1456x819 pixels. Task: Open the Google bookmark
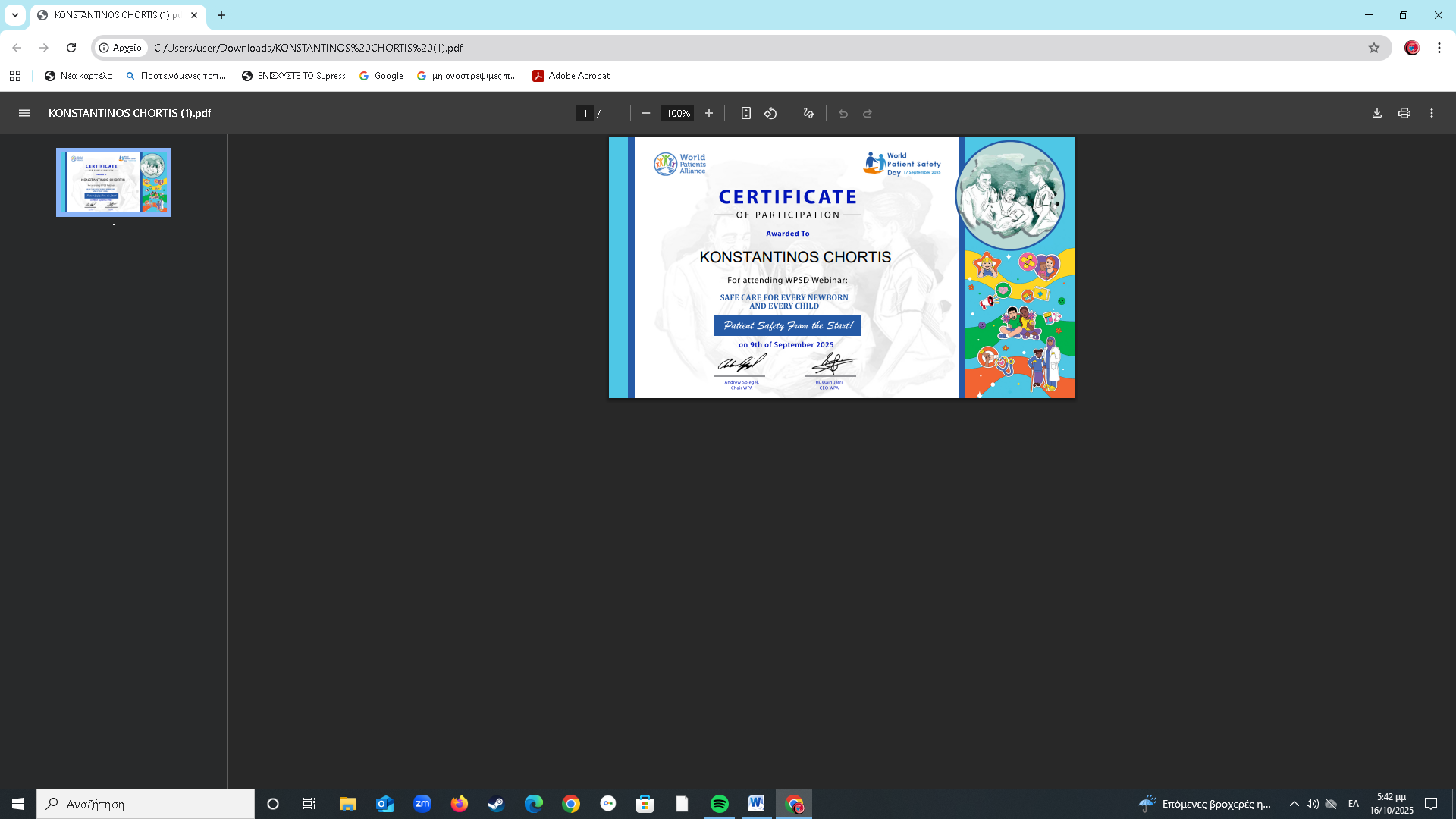pos(381,76)
